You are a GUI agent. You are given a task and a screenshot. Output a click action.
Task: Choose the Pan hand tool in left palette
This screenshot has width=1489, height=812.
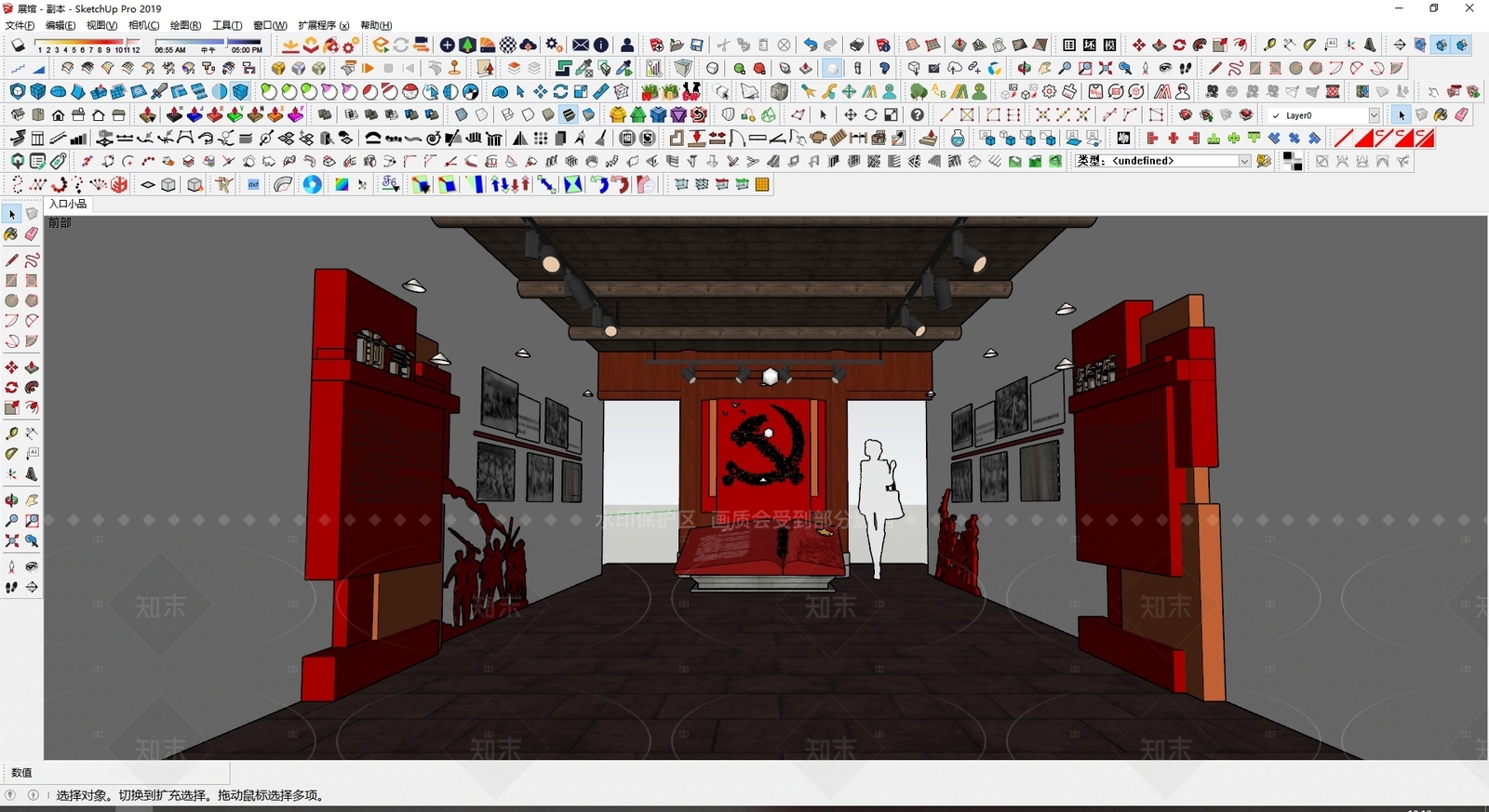click(32, 500)
